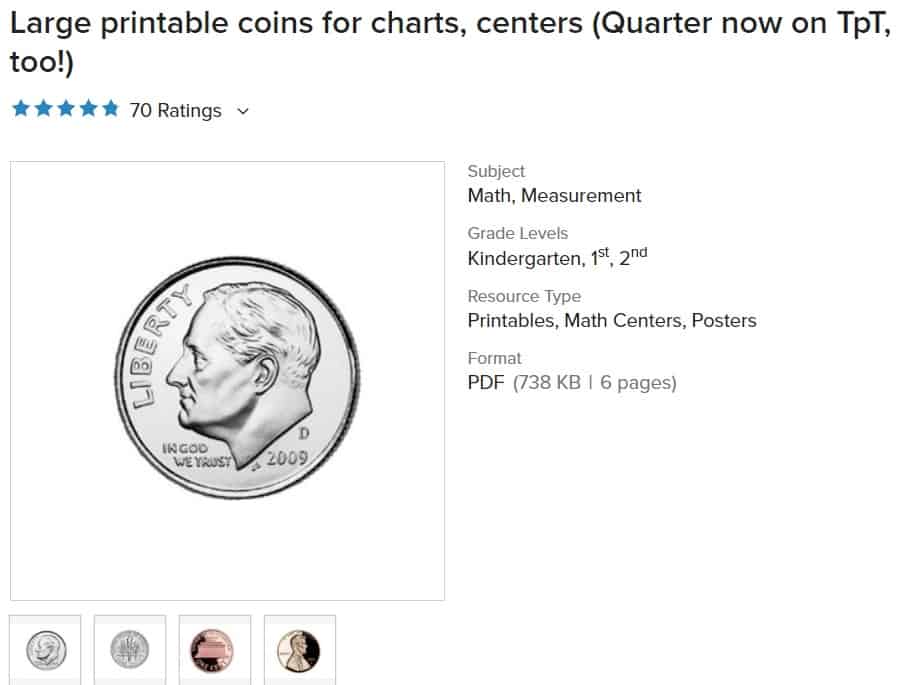Click the fifth blue rating star
915x685 pixels.
[110, 109]
